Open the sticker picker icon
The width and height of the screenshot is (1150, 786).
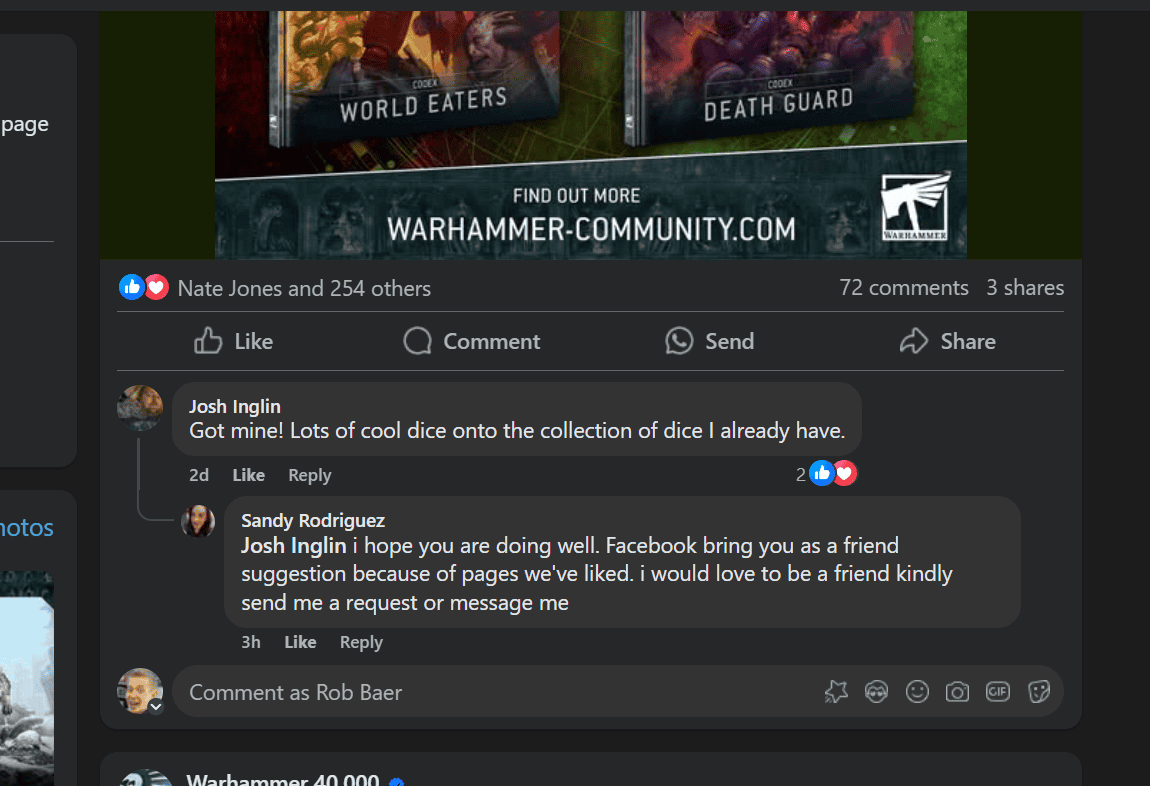(x=1039, y=691)
